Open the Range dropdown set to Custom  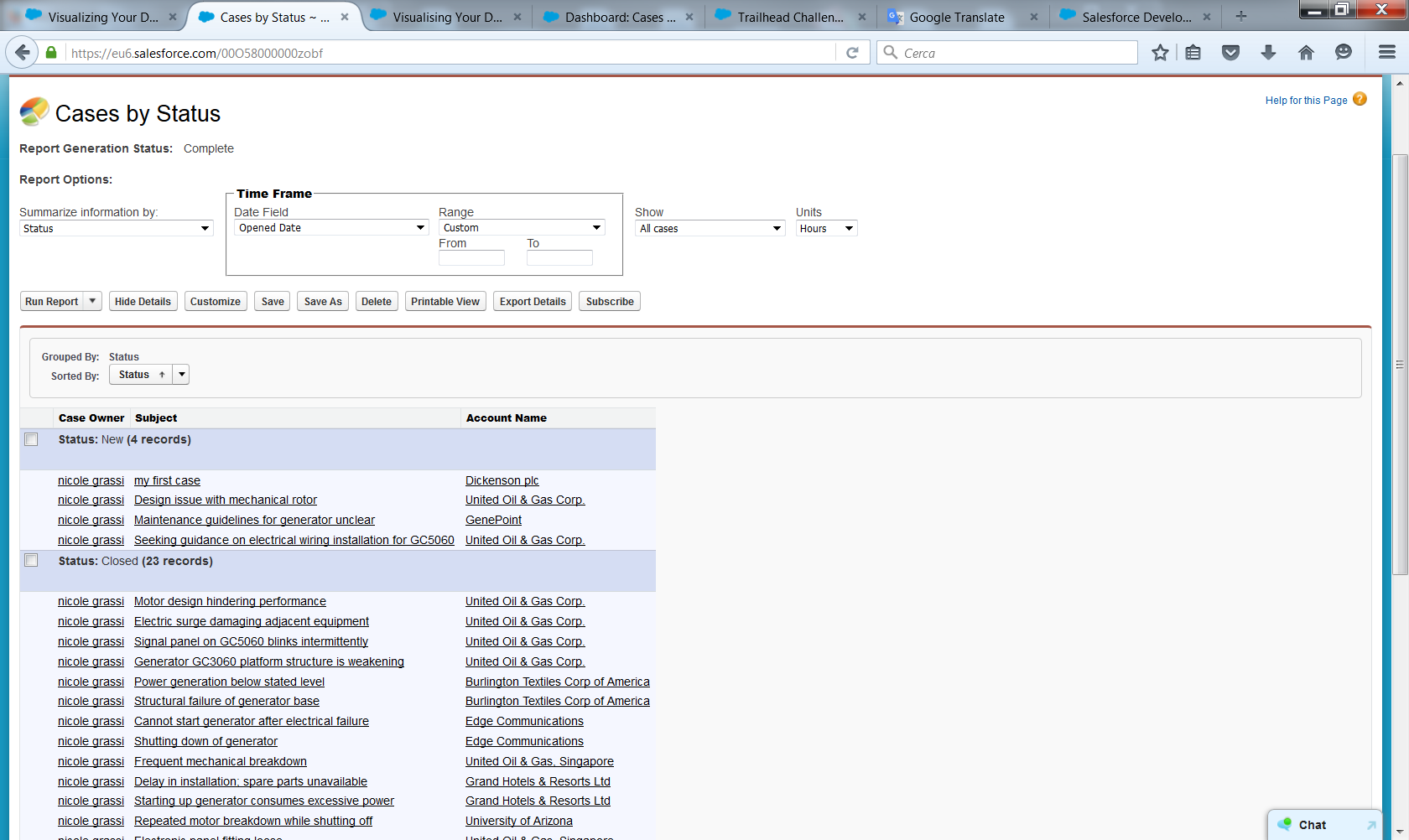(522, 228)
